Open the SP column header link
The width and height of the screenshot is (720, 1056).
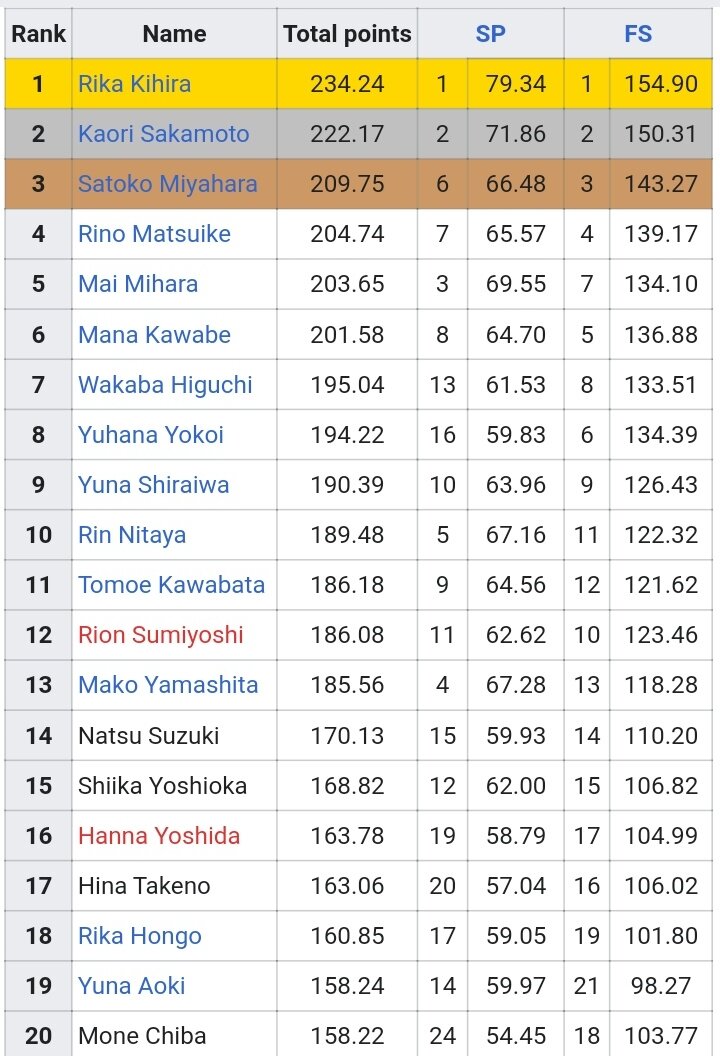pos(490,34)
